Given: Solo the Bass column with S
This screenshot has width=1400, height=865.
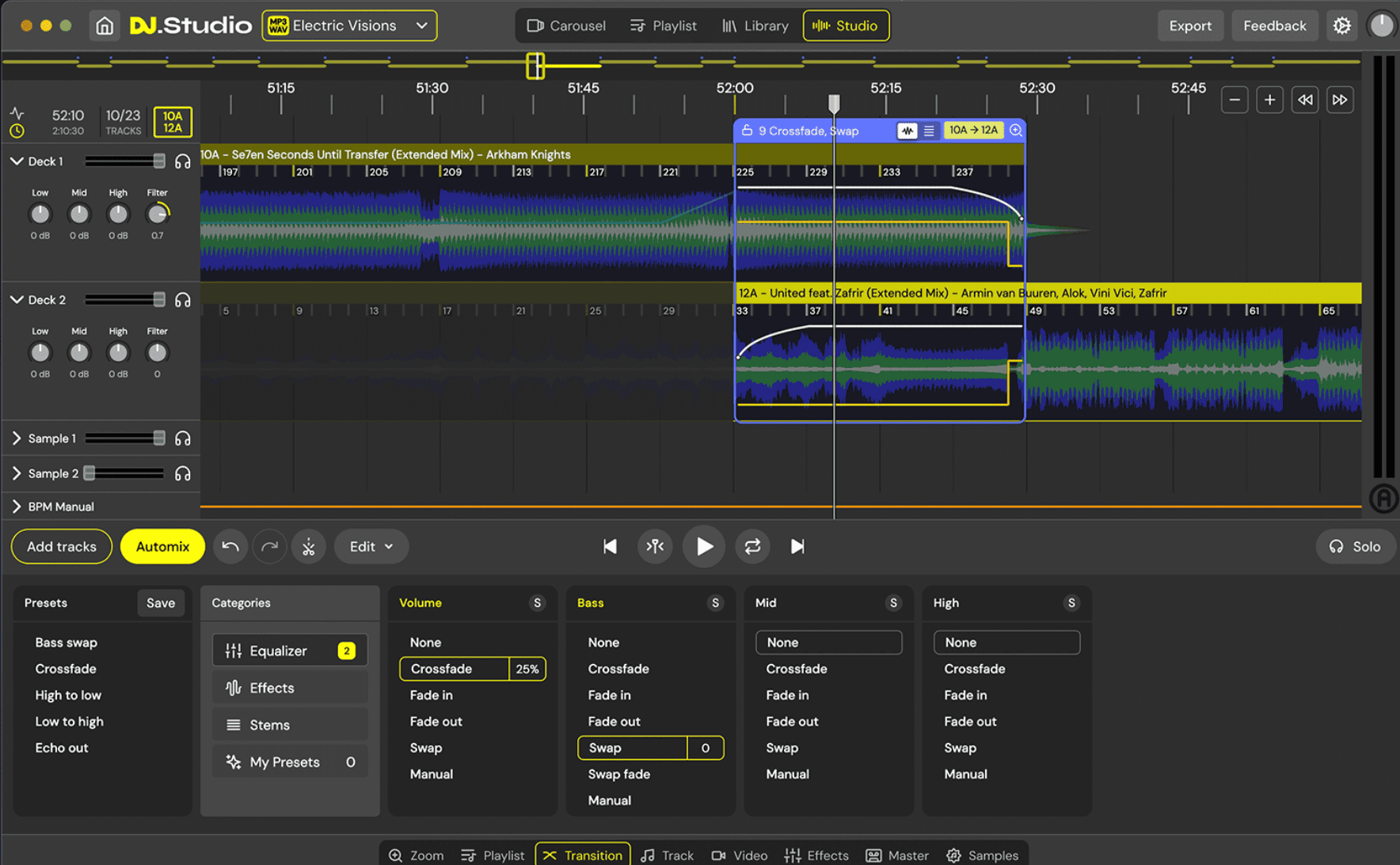Looking at the screenshot, I should pos(715,603).
